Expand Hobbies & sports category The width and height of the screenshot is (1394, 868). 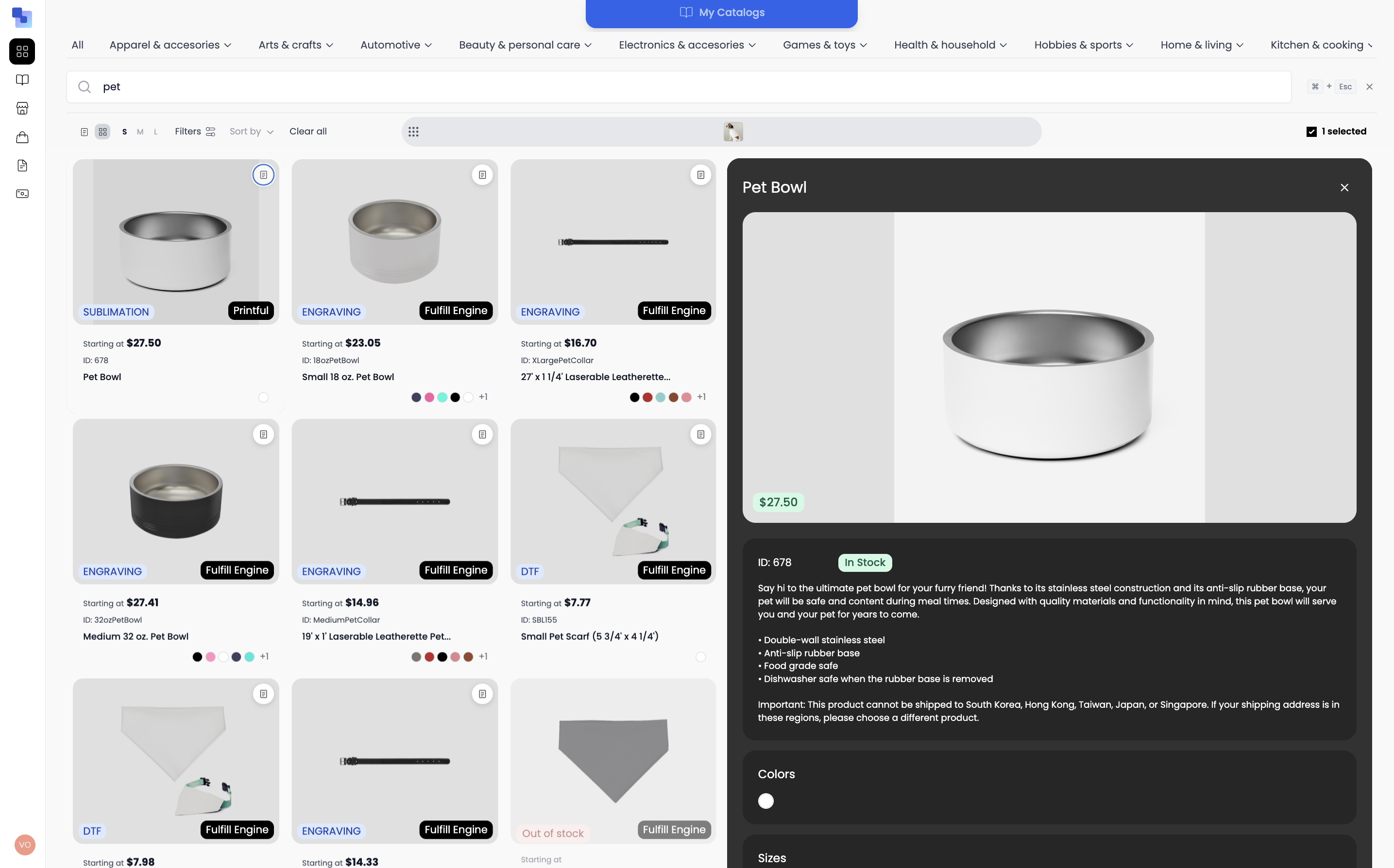pos(1083,45)
